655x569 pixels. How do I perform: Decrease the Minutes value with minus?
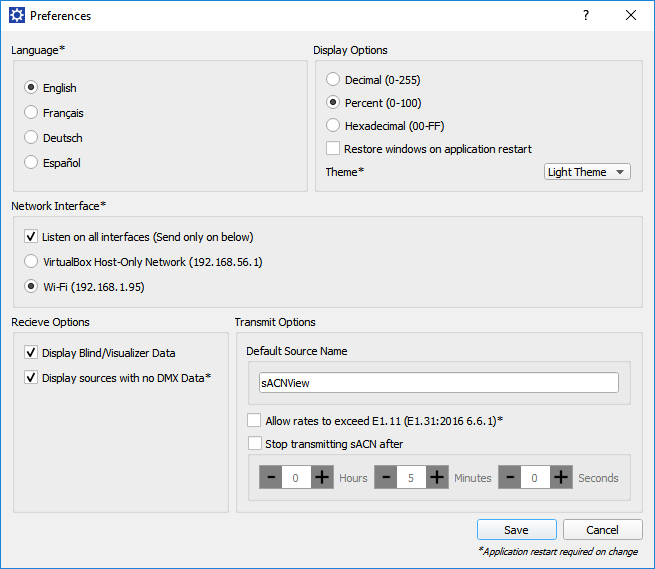(x=385, y=478)
